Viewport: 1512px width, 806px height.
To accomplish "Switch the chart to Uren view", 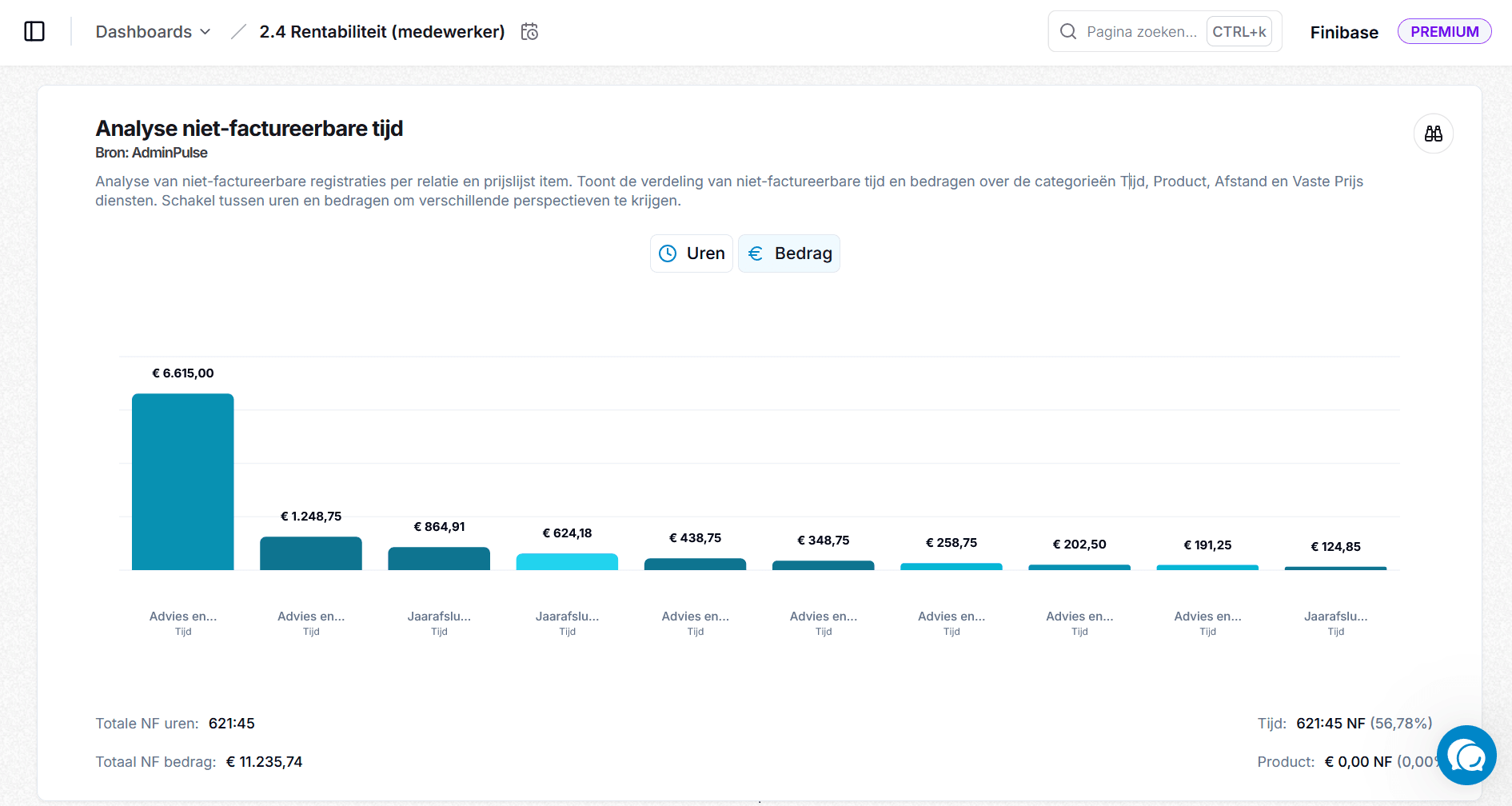I will coord(691,253).
